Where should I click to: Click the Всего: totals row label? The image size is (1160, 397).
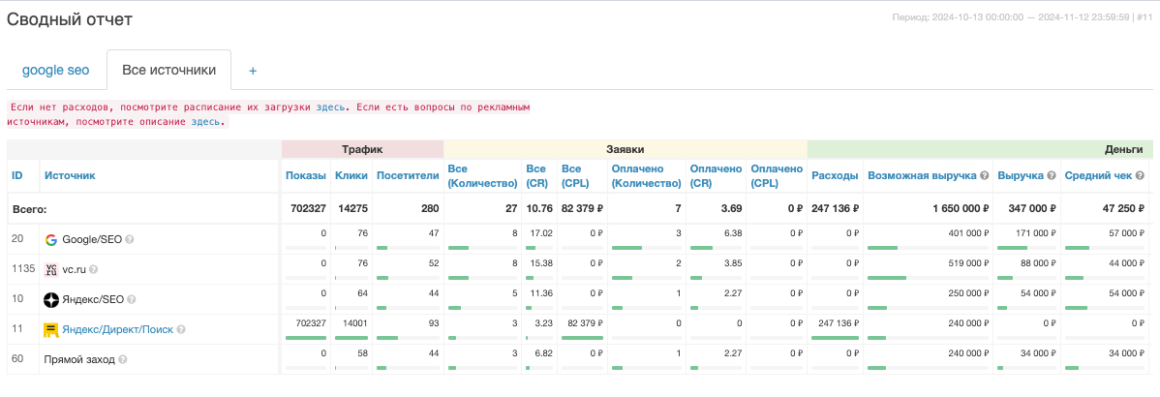(x=30, y=209)
